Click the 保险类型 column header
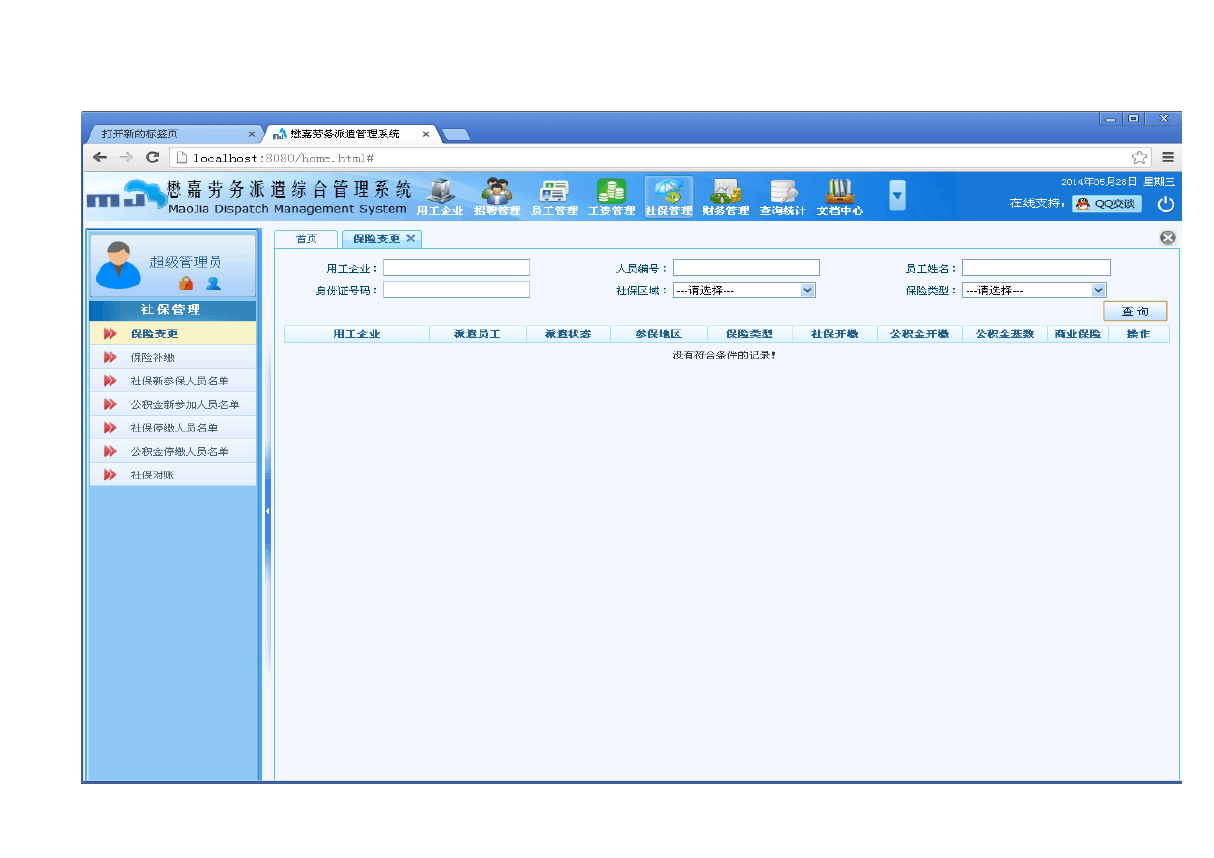 750,334
